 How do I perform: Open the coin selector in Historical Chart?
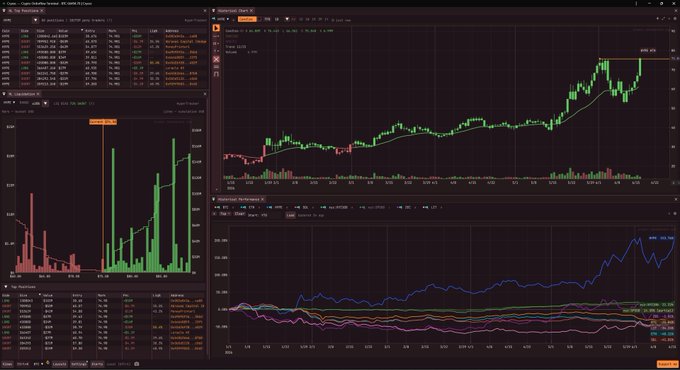point(222,19)
